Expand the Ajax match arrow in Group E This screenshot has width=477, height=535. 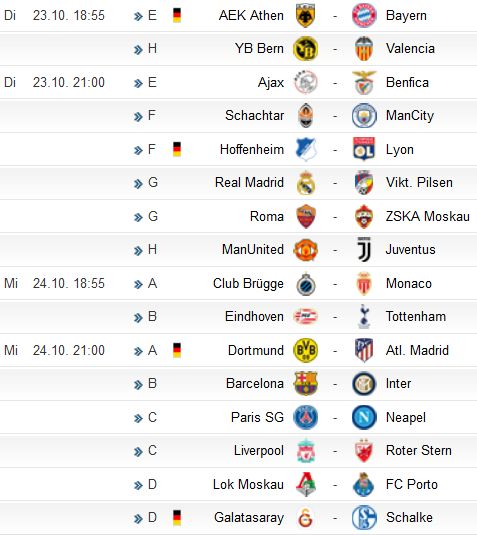click(138, 83)
